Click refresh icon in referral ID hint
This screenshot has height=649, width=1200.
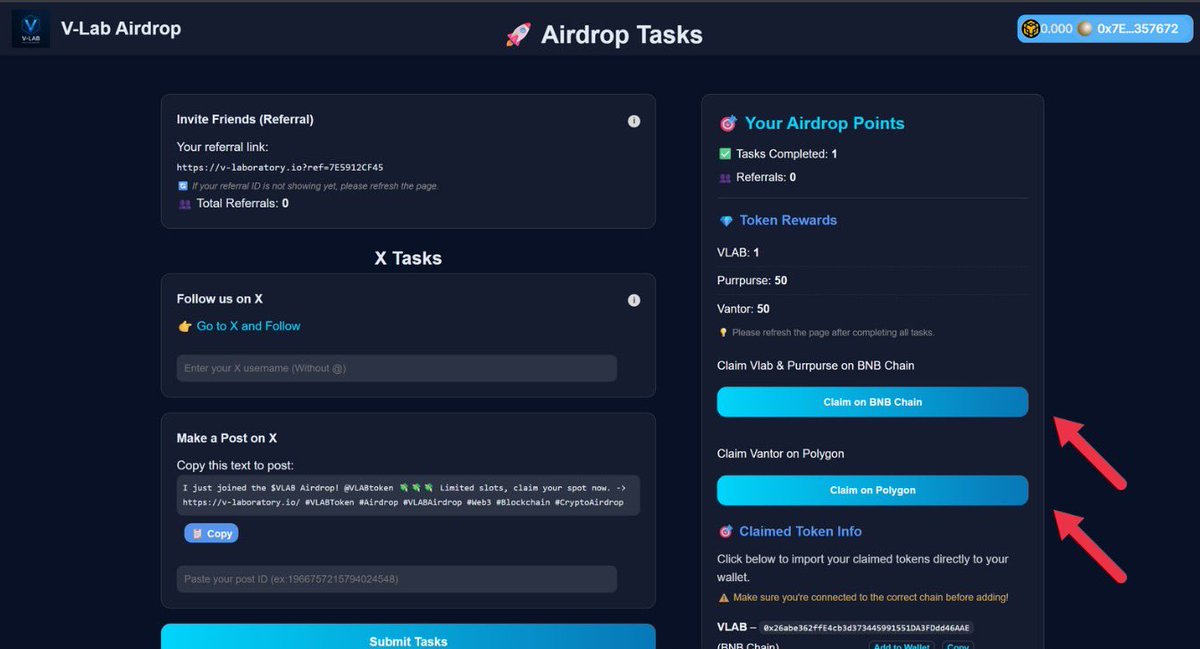click(181, 186)
